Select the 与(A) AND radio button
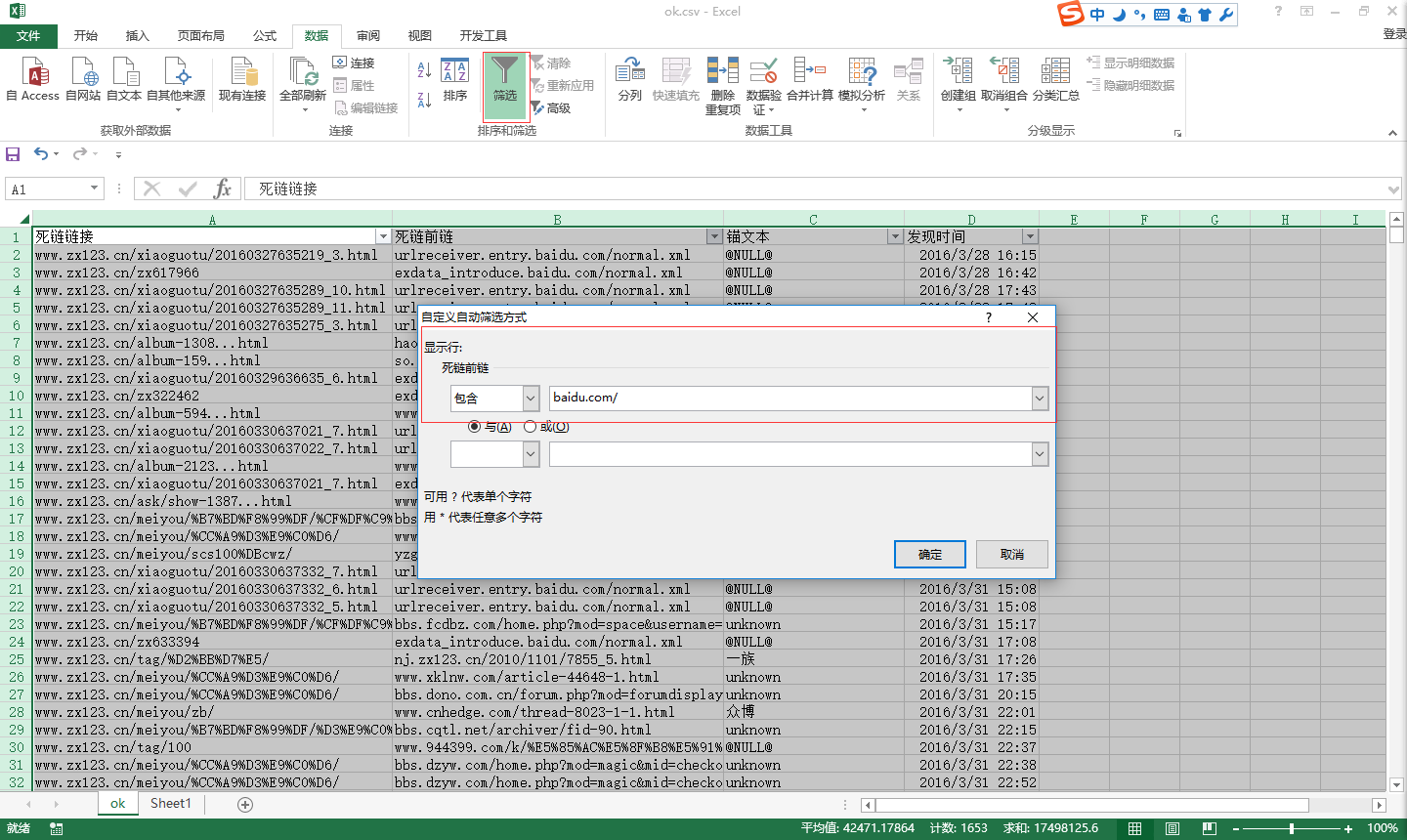Viewport: 1407px width, 840px height. pos(475,427)
